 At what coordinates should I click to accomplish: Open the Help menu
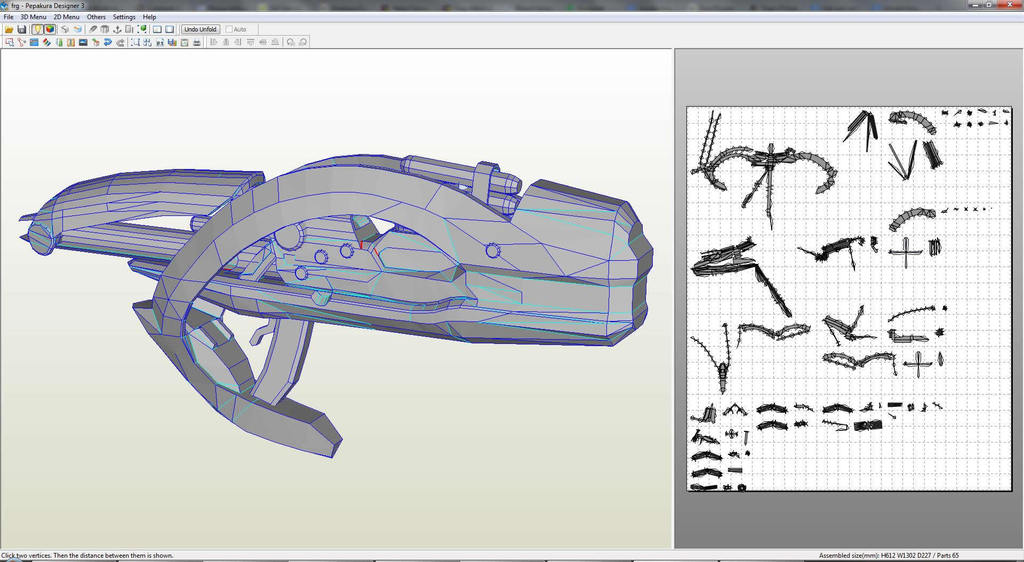[x=149, y=17]
